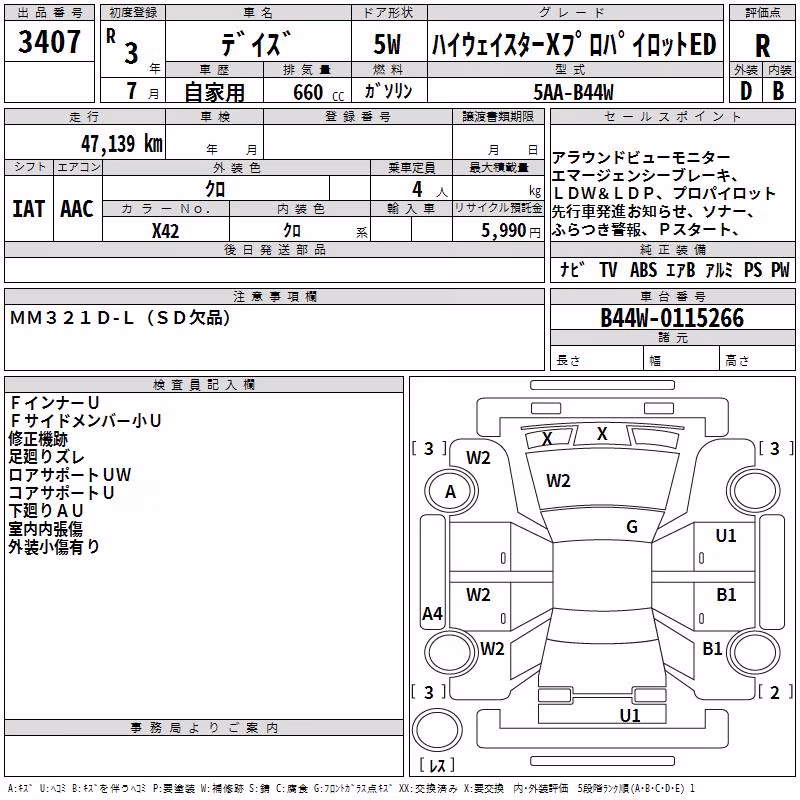800x800 pixels.
Task: Click registration month value 7
Action: 132,91
